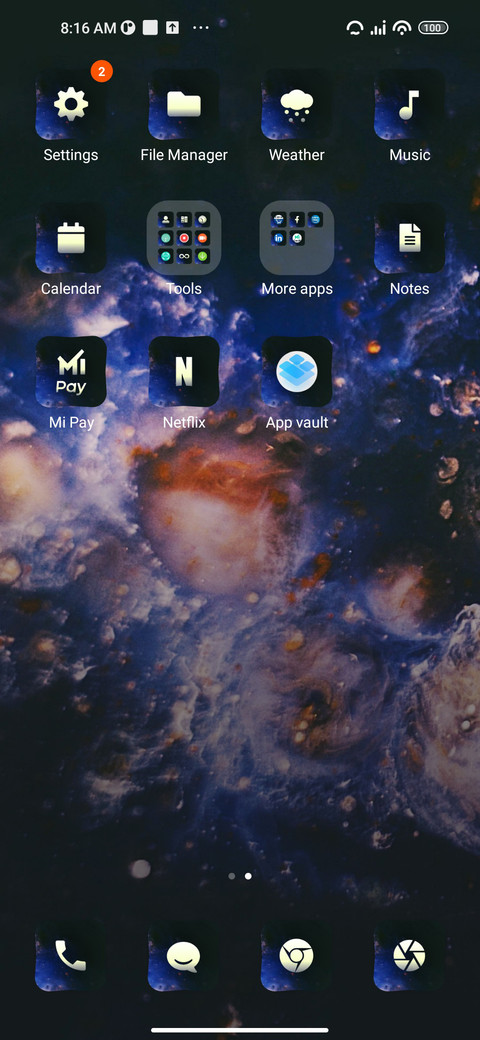The height and width of the screenshot is (1040, 480).
Task: Open the Phone dialer in dock
Action: pyautogui.click(x=71, y=956)
